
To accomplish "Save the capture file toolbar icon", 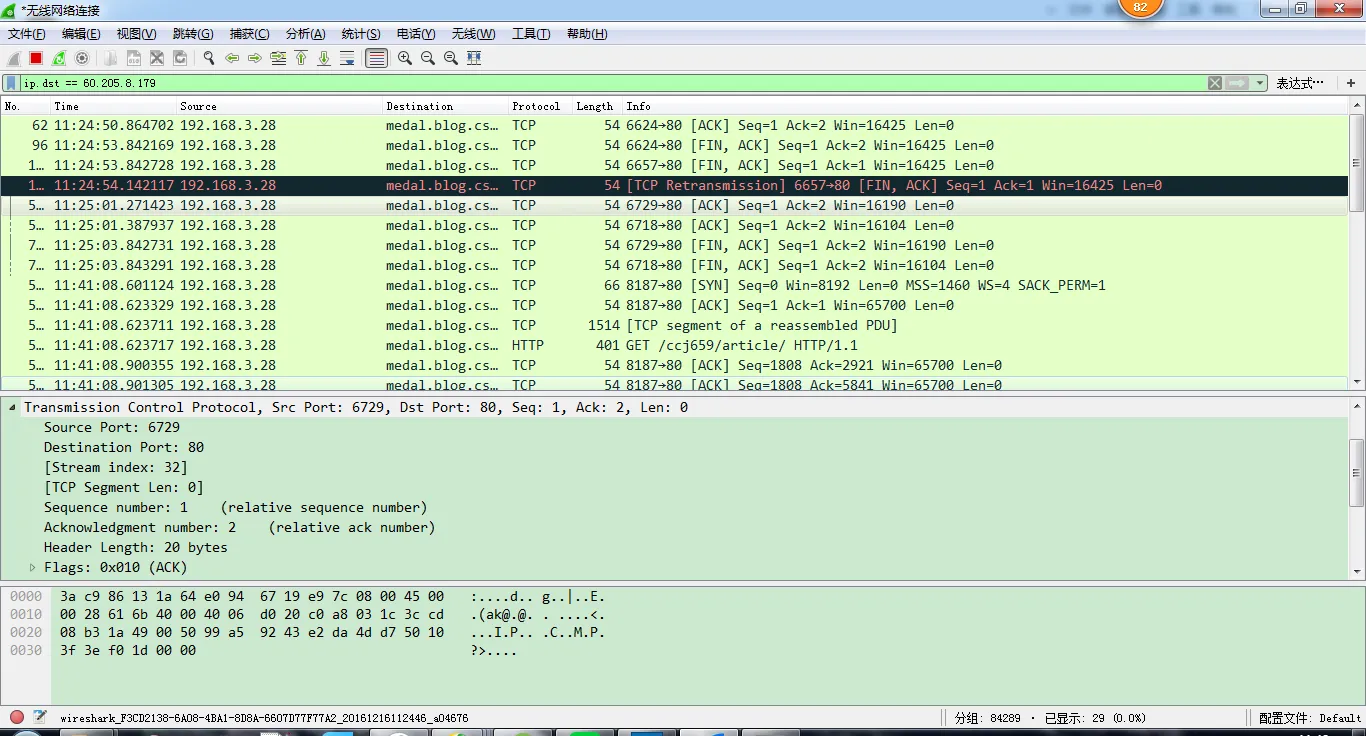I will pyautogui.click(x=133, y=58).
